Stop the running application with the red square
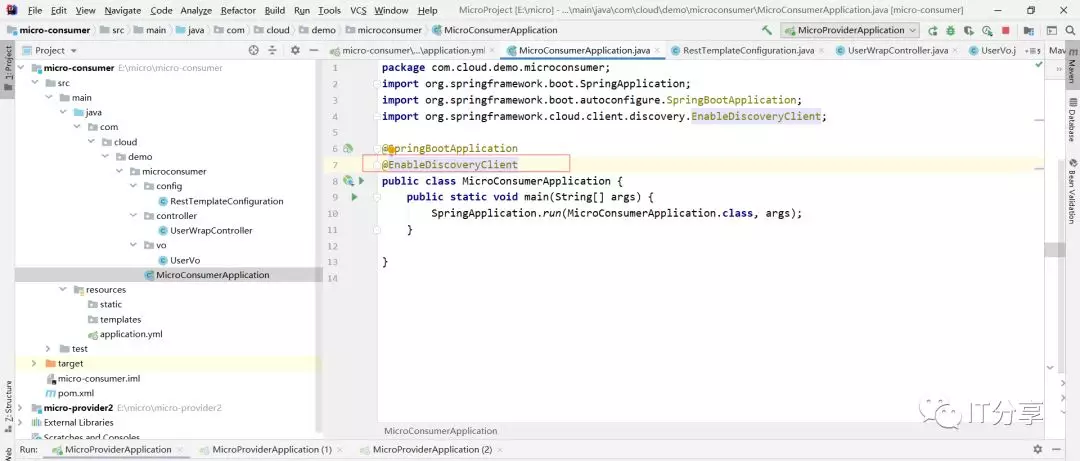The width and height of the screenshot is (1080, 461). (x=1006, y=30)
